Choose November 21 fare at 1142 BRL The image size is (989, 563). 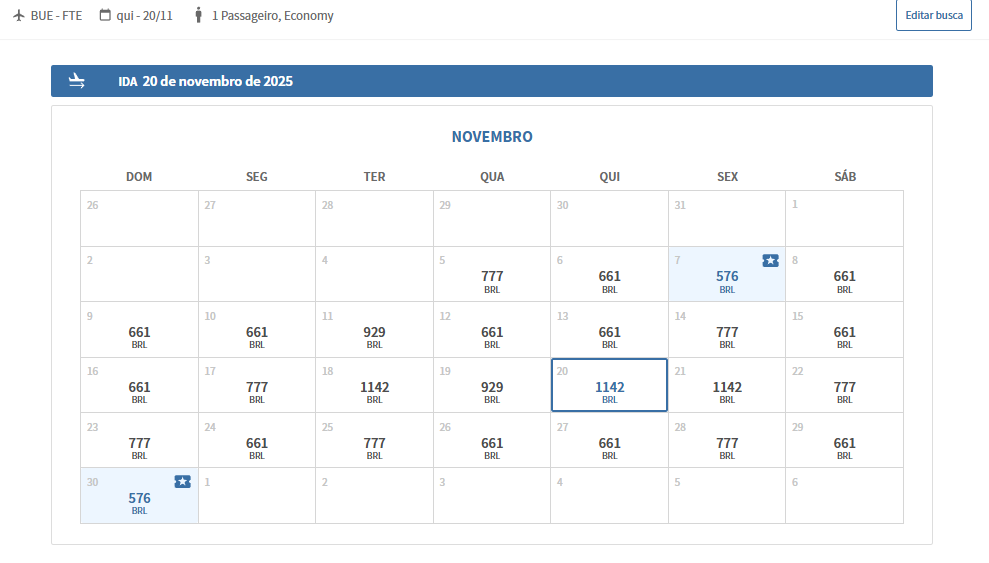(727, 385)
